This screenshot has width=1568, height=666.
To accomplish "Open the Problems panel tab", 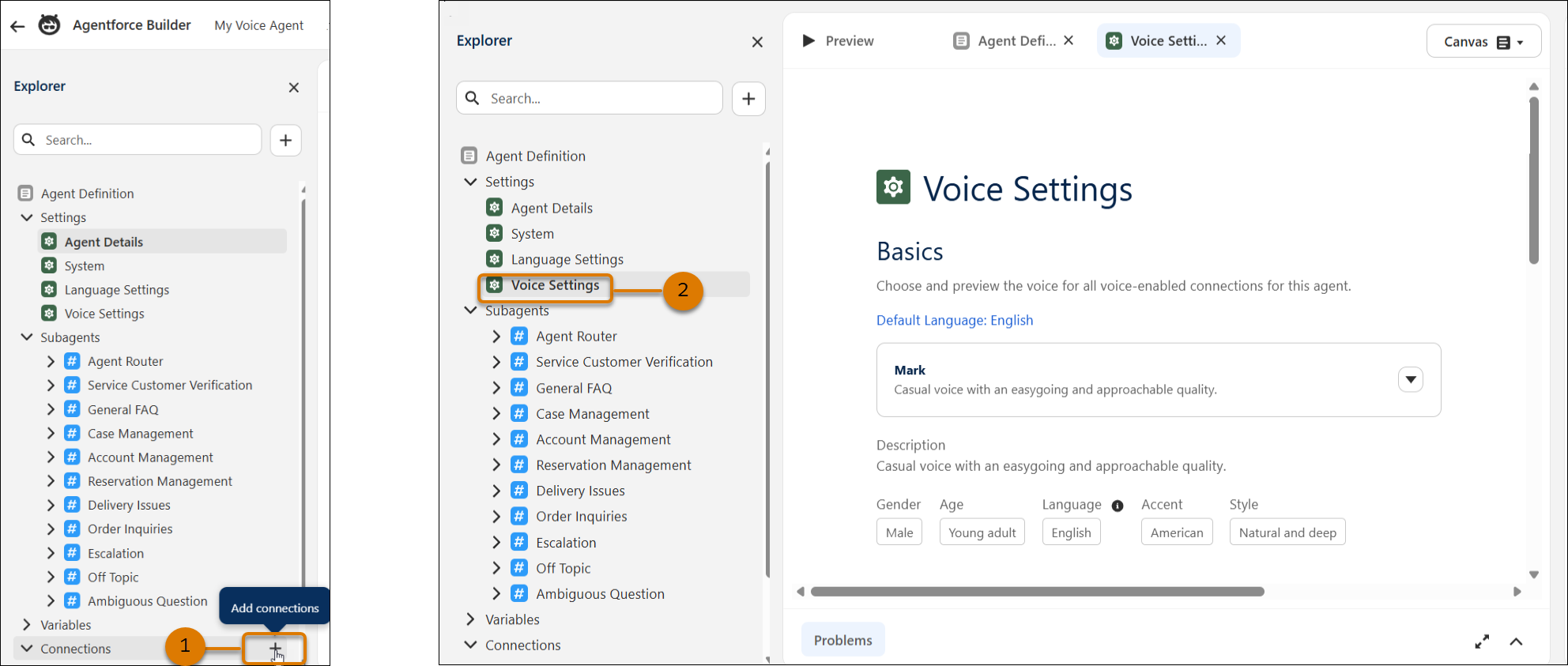I will (842, 640).
